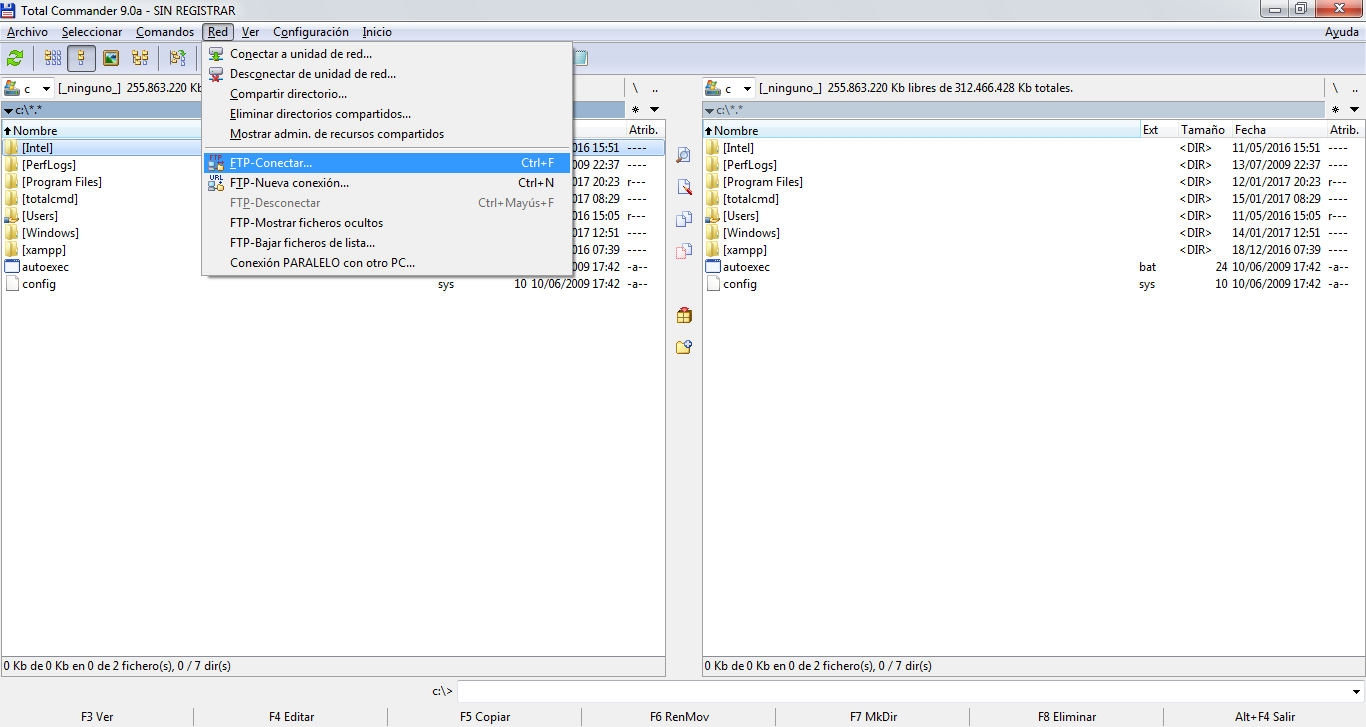Open the right path bar c:\*.* dropdown arrow
Viewport: 1366px width, 727px height.
709,110
